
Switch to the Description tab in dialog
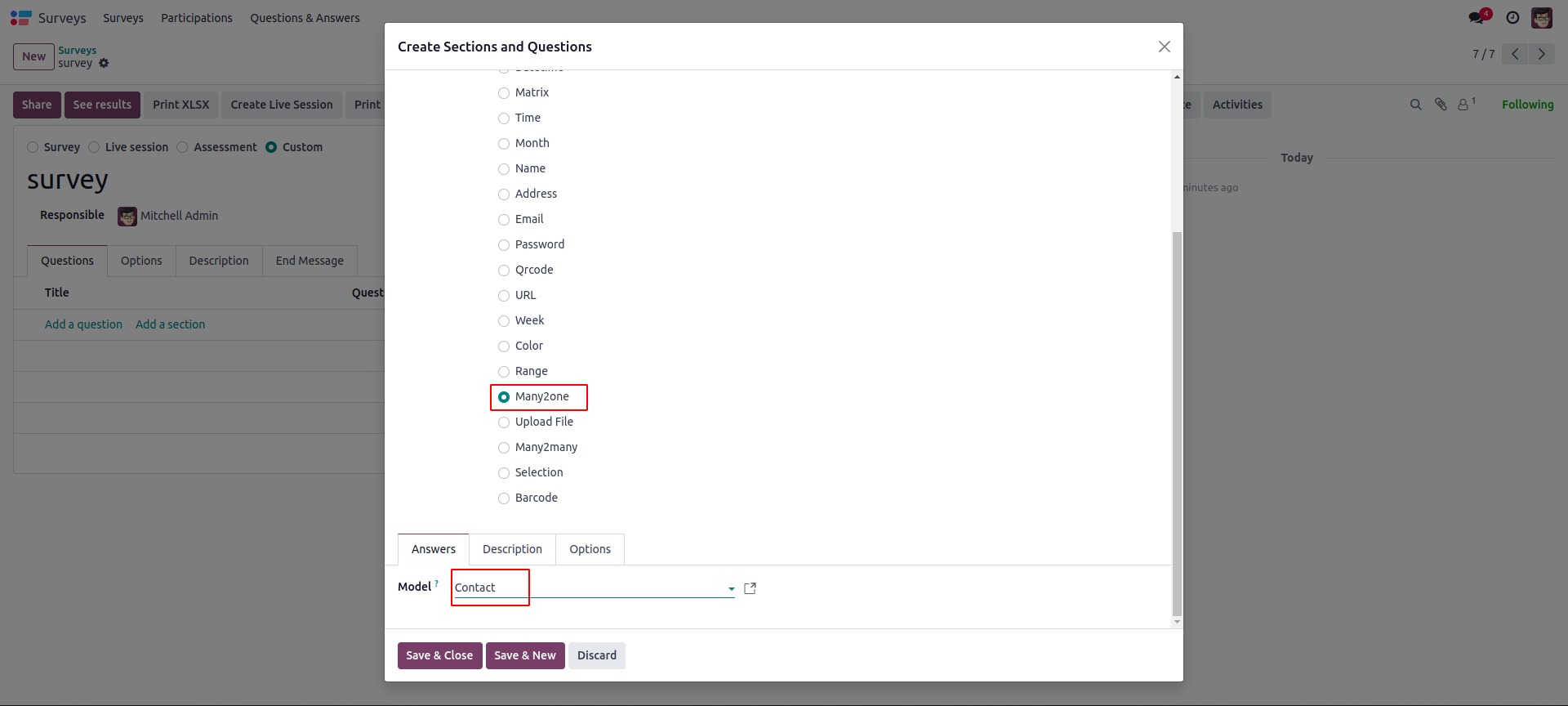[x=512, y=549]
